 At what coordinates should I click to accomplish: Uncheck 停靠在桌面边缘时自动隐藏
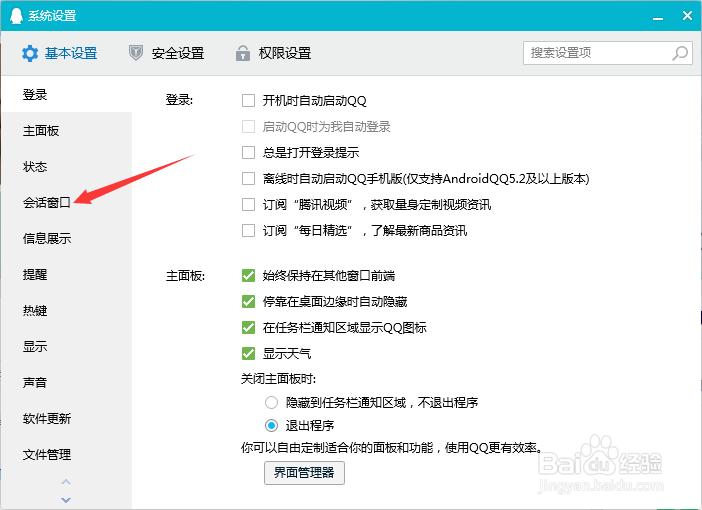click(x=248, y=301)
